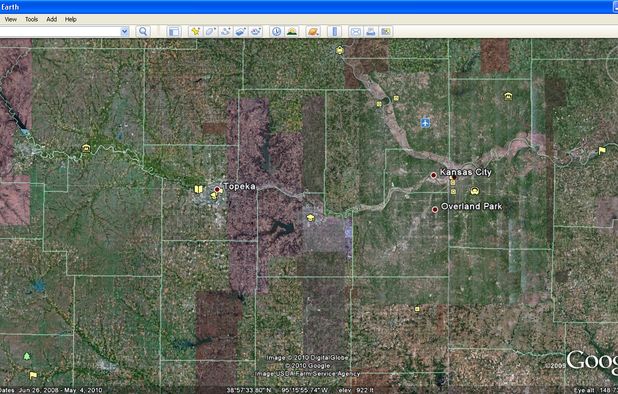Click the blue airport icon on the map
The image size is (618, 394).
[x=425, y=123]
